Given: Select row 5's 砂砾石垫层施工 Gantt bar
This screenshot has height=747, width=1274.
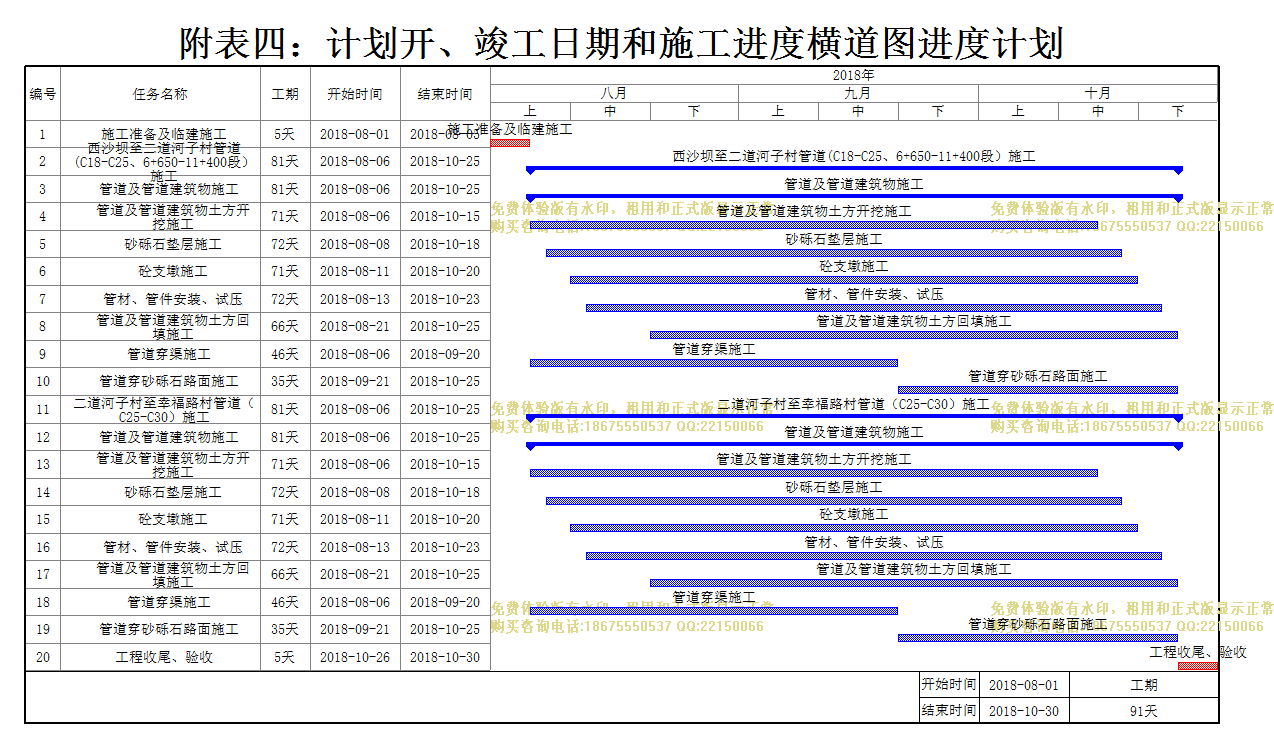Looking at the screenshot, I should click(x=834, y=252).
